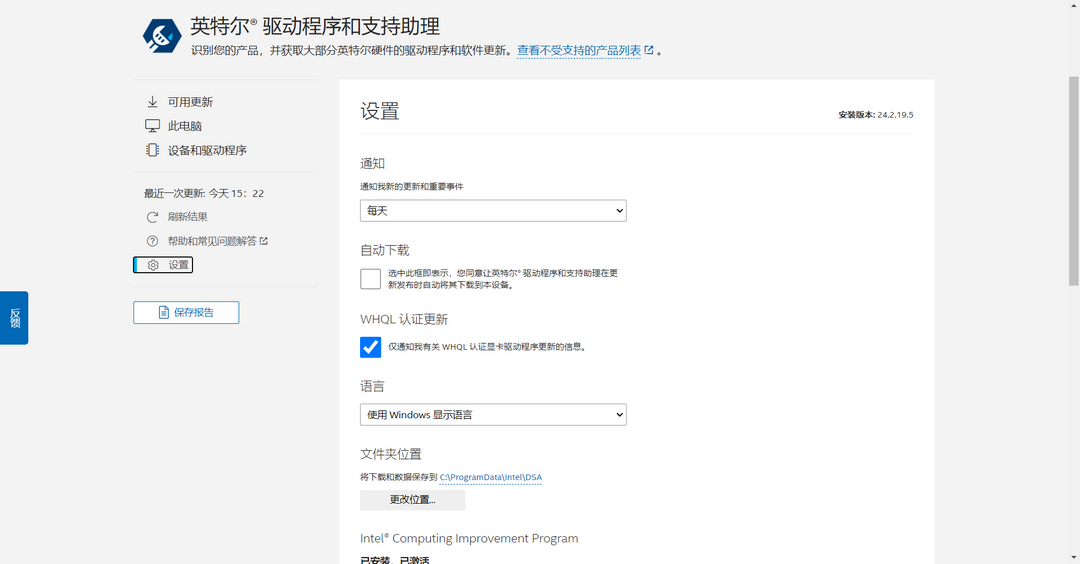Screen dimensions: 1080x564
Task: Click the download icon beside 可用更新
Action: pyautogui.click(x=152, y=102)
